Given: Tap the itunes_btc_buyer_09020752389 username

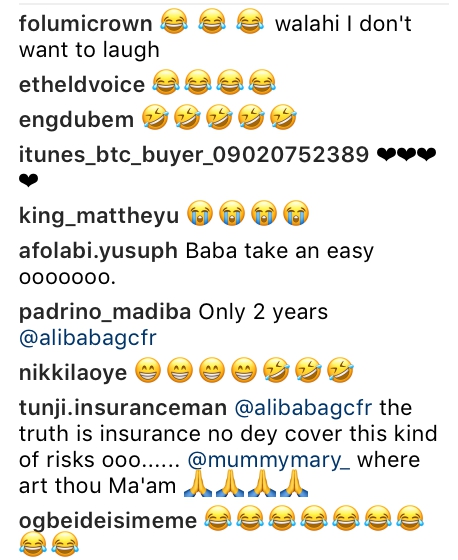Looking at the screenshot, I should click(x=194, y=155).
